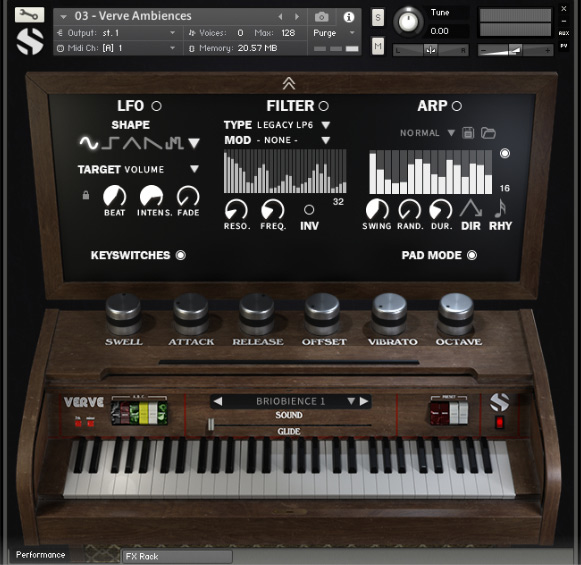Image resolution: width=581 pixels, height=565 pixels.
Task: Mute the instrument with M button
Action: (378, 46)
